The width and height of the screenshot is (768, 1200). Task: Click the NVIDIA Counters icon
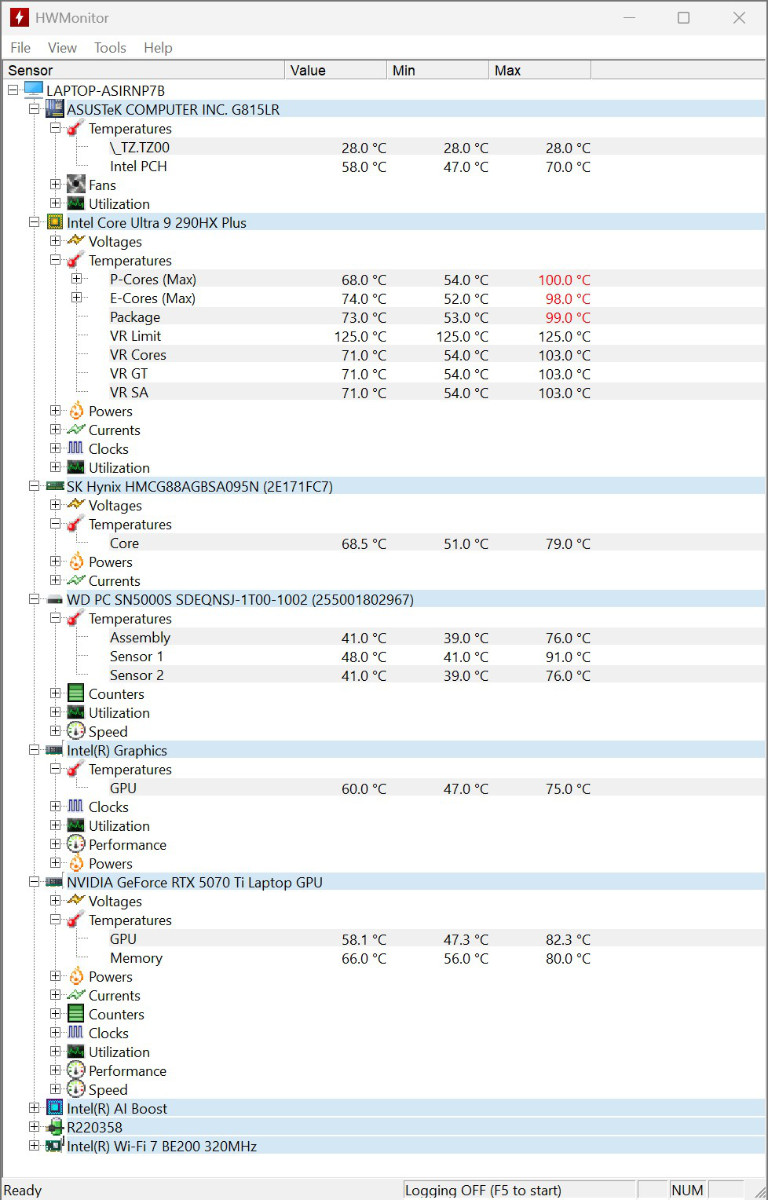76,1014
